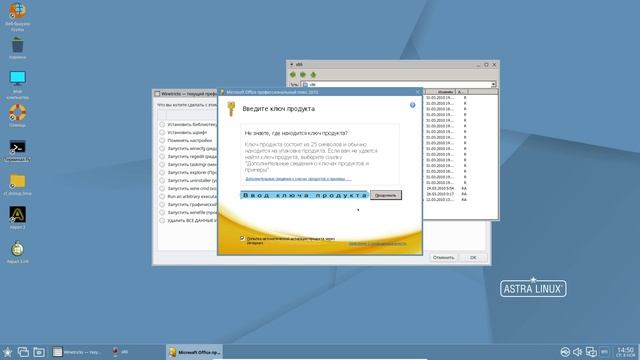Viewport: 640px width, 360px height.
Task: Select 'Установить библиотеку' radio in Winetricks
Action: 162,124
